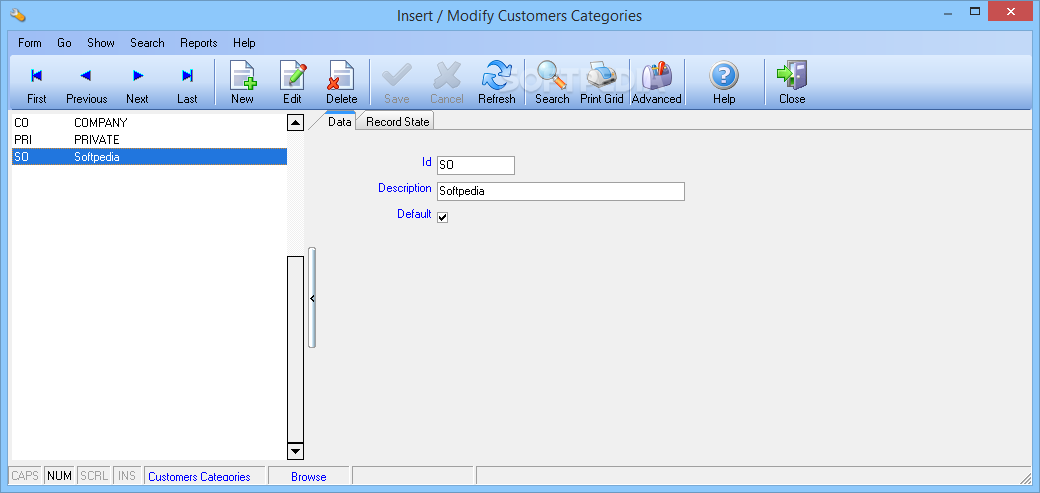The image size is (1040, 493).
Task: Click the greyed Save toolbar icon
Action: coord(397,83)
